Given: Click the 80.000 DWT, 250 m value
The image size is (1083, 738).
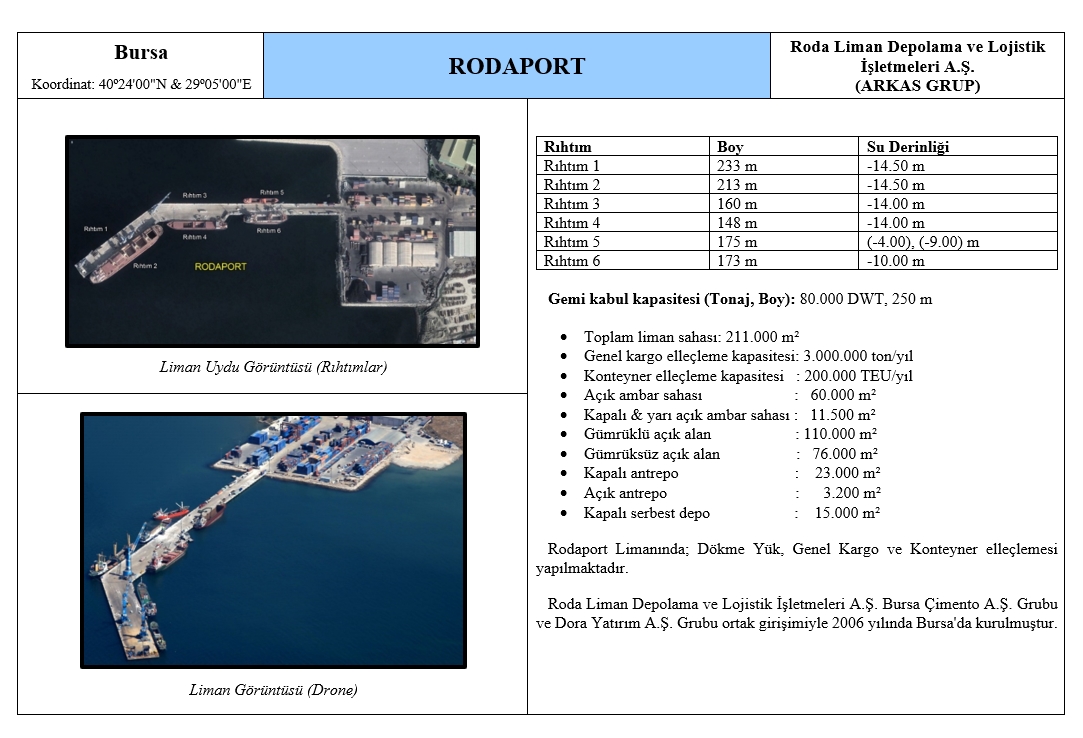Looking at the screenshot, I should [866, 299].
